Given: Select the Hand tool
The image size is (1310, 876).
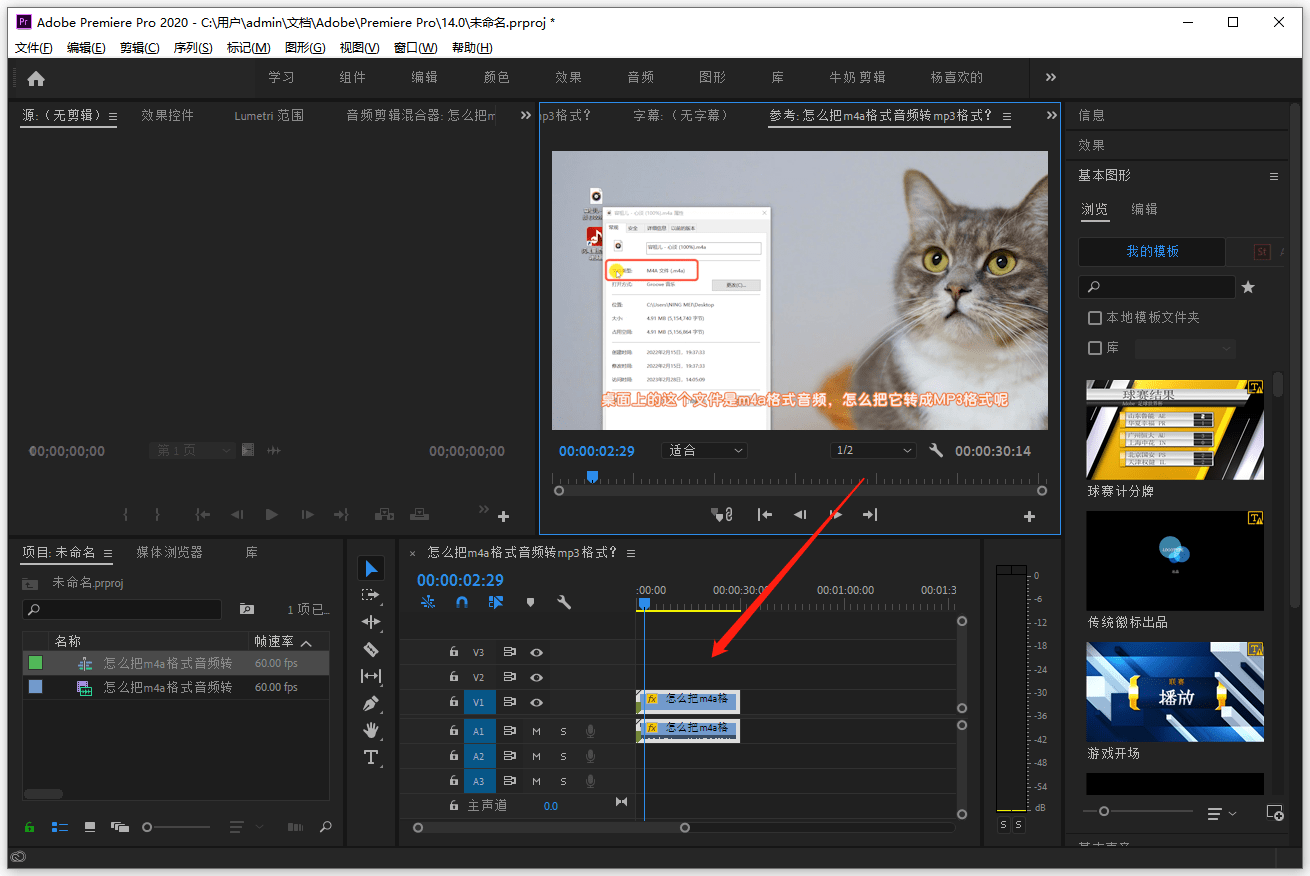Looking at the screenshot, I should click(371, 730).
